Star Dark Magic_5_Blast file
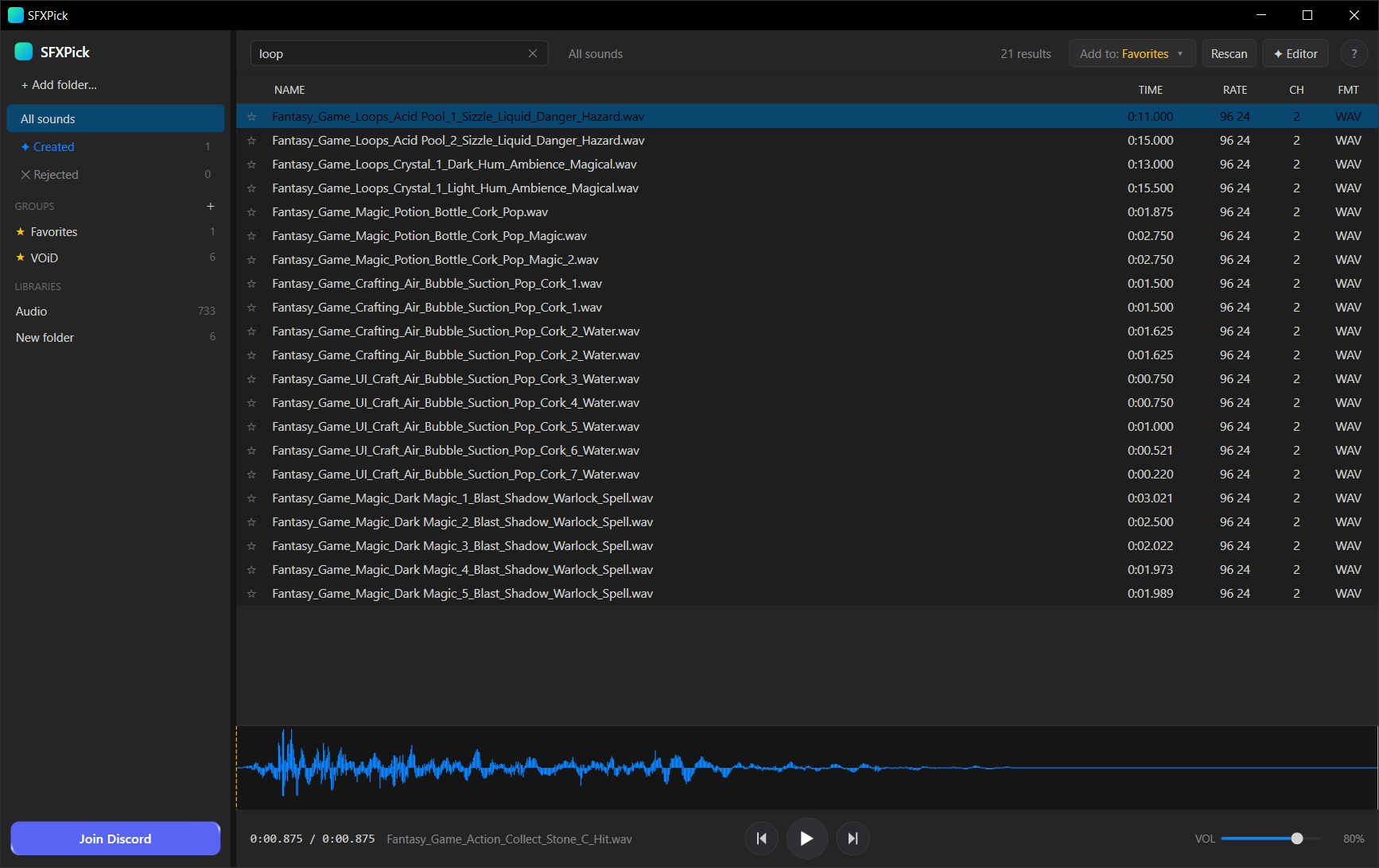The height and width of the screenshot is (868, 1379). tap(251, 594)
